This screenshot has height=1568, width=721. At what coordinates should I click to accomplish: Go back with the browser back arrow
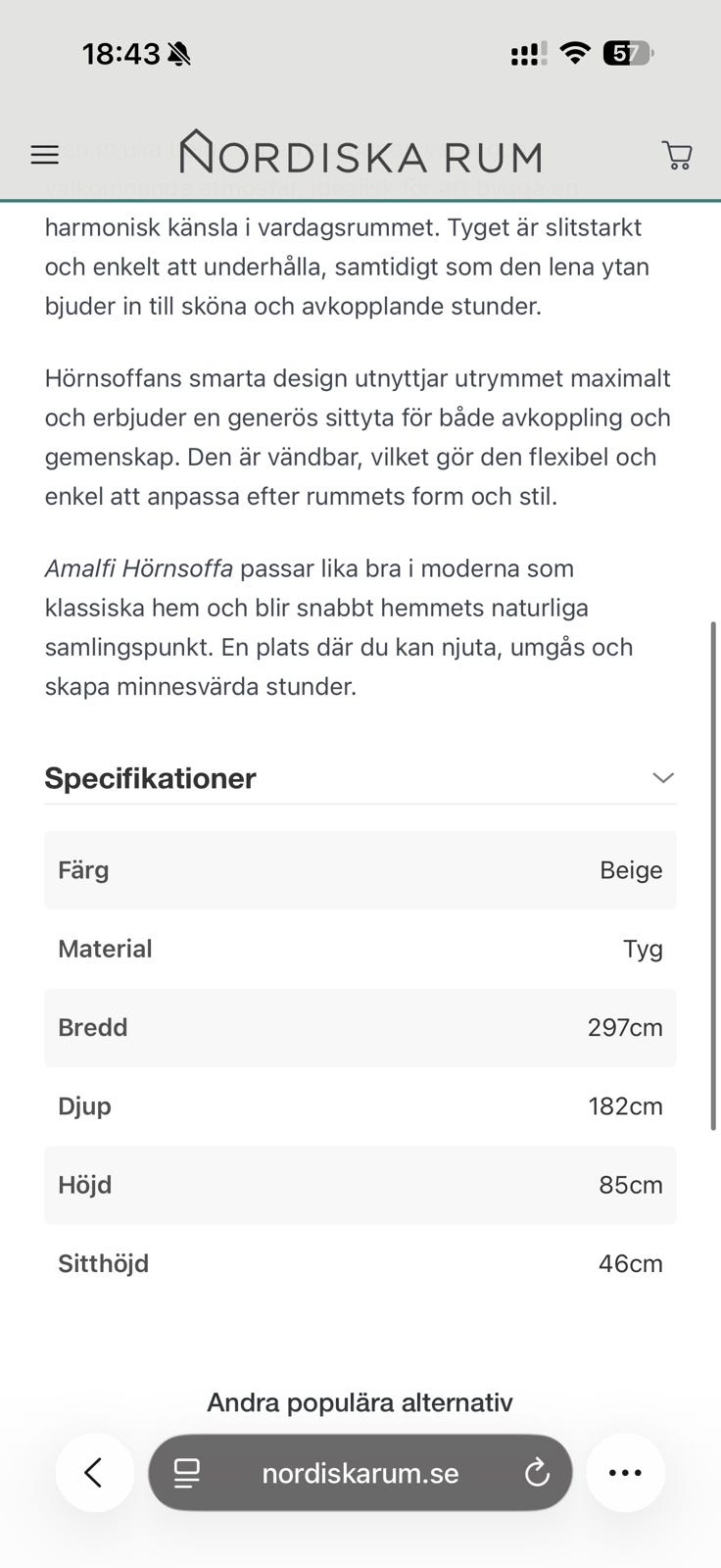point(94,1473)
